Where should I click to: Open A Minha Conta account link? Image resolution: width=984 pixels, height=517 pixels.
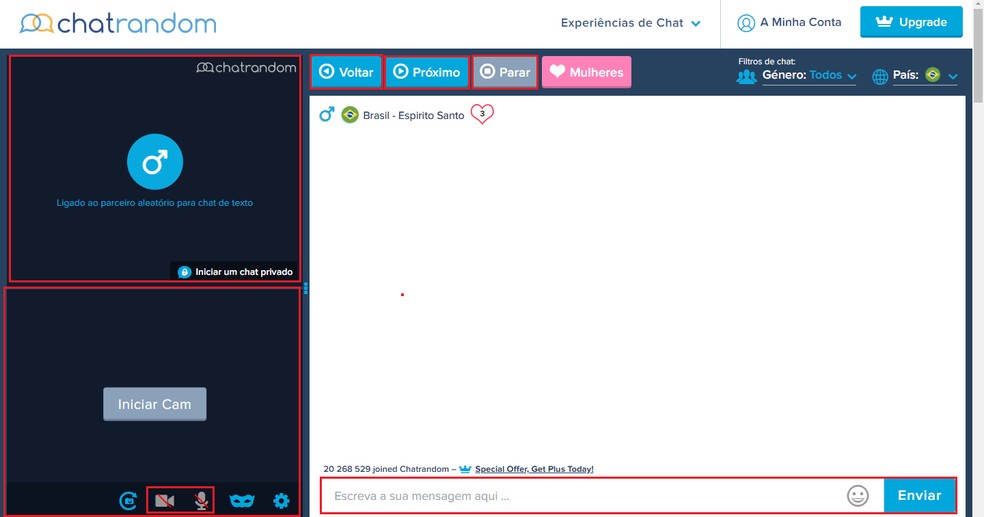click(x=789, y=23)
